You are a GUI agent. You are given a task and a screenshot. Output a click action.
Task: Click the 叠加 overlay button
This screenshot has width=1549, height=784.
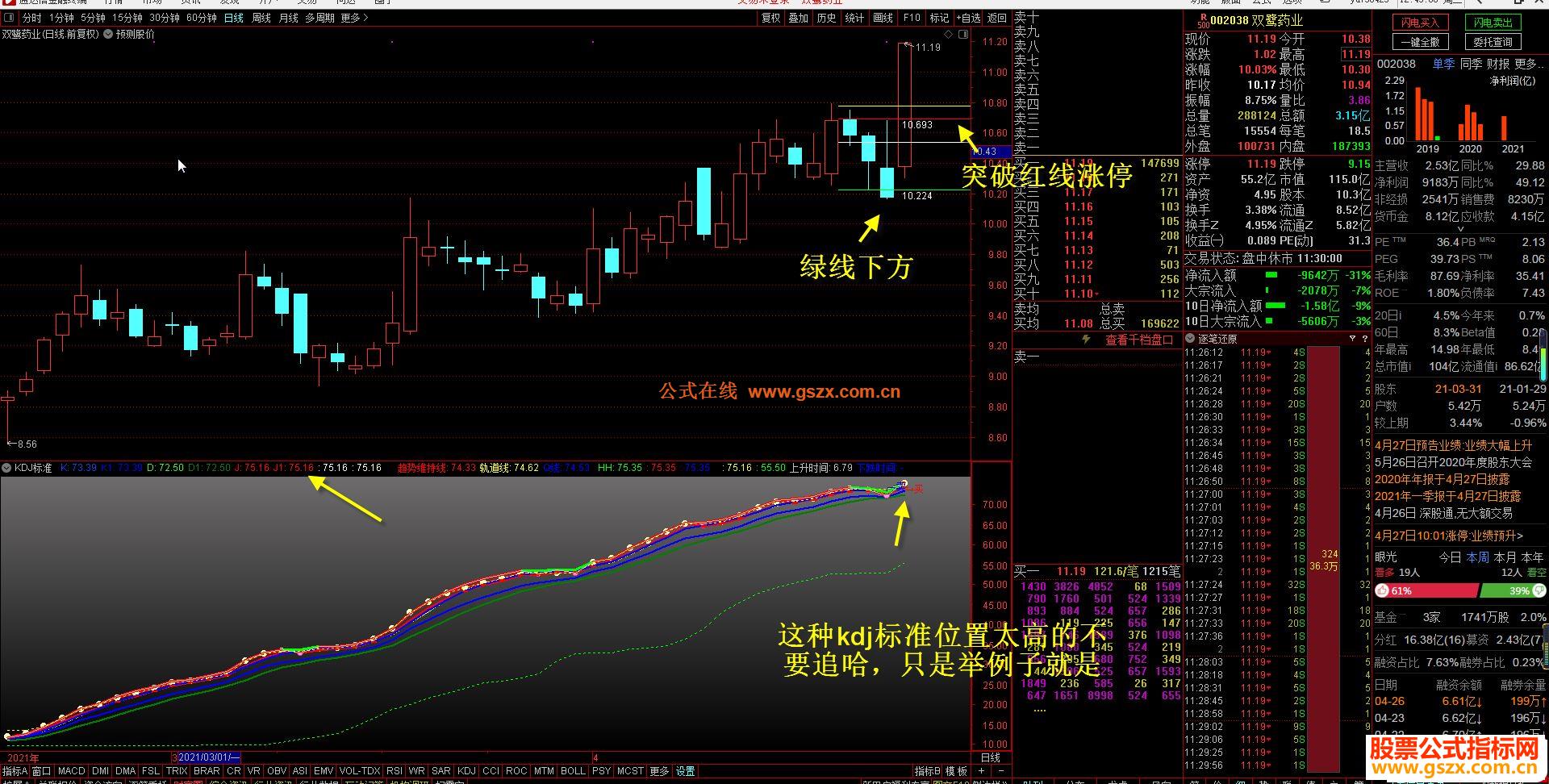(799, 18)
